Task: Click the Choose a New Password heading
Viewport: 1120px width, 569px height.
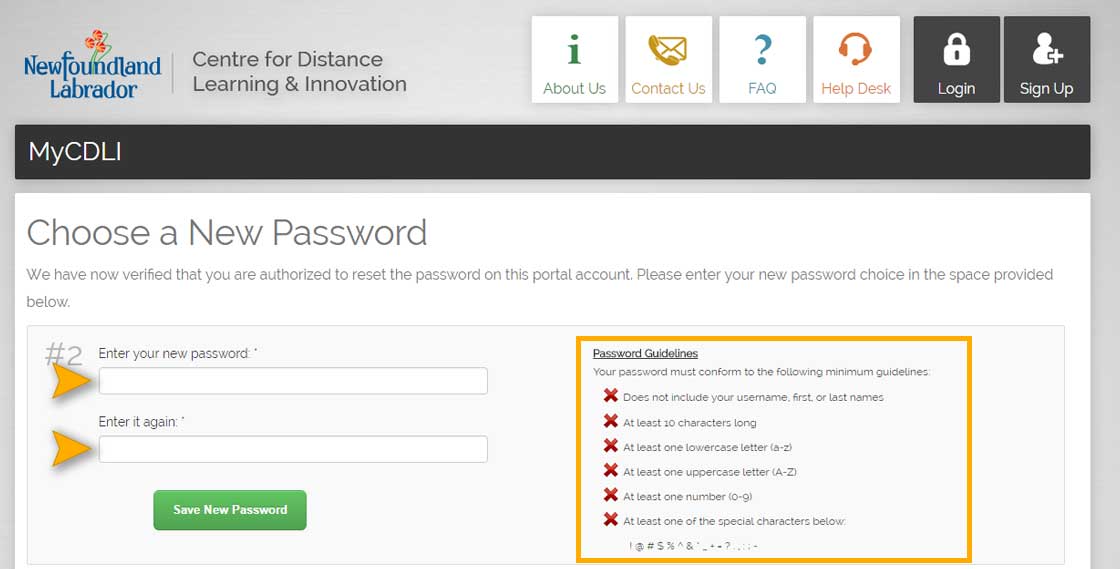Action: pos(226,233)
